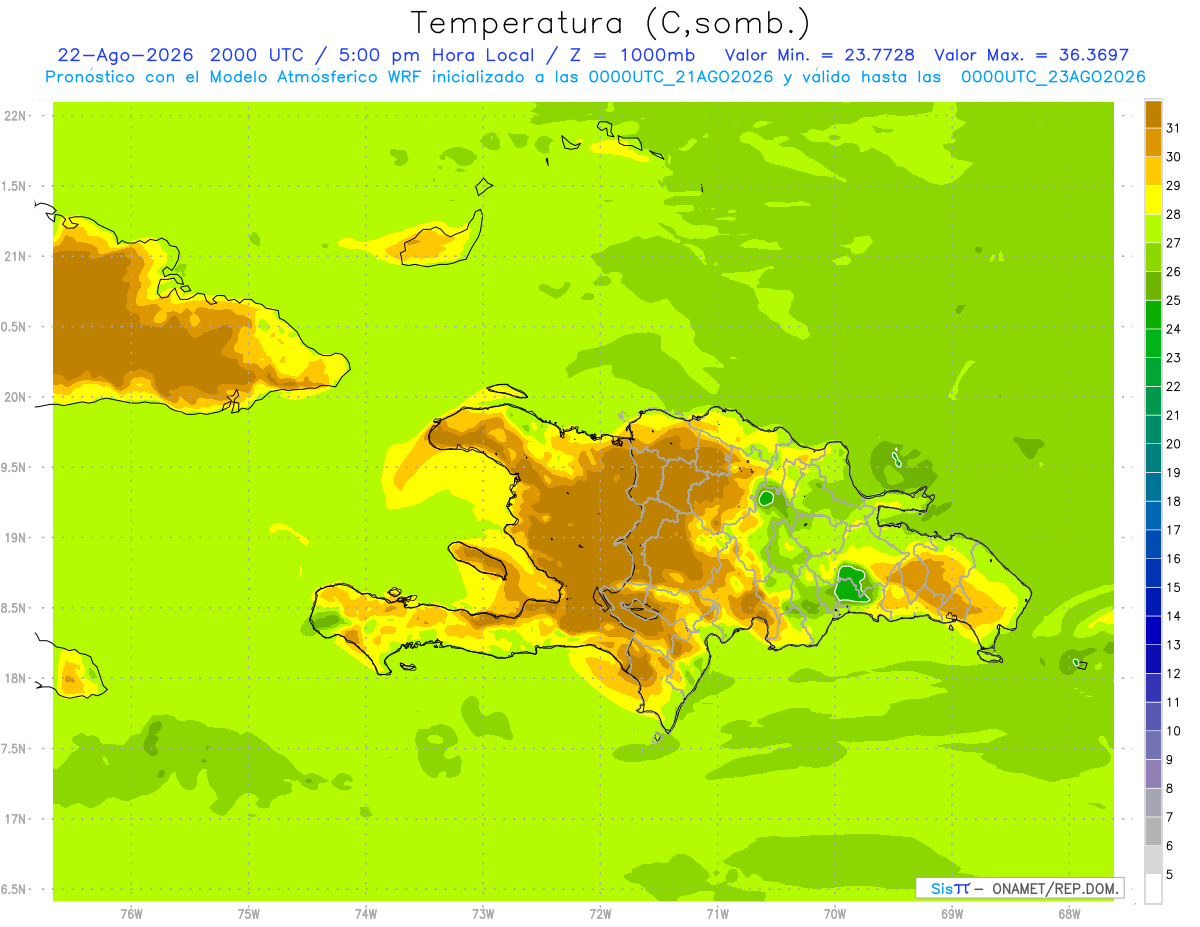Click the "ONAMET/REP.DOM." credit label
Viewport: 1200px width, 927px height.
tap(1053, 888)
